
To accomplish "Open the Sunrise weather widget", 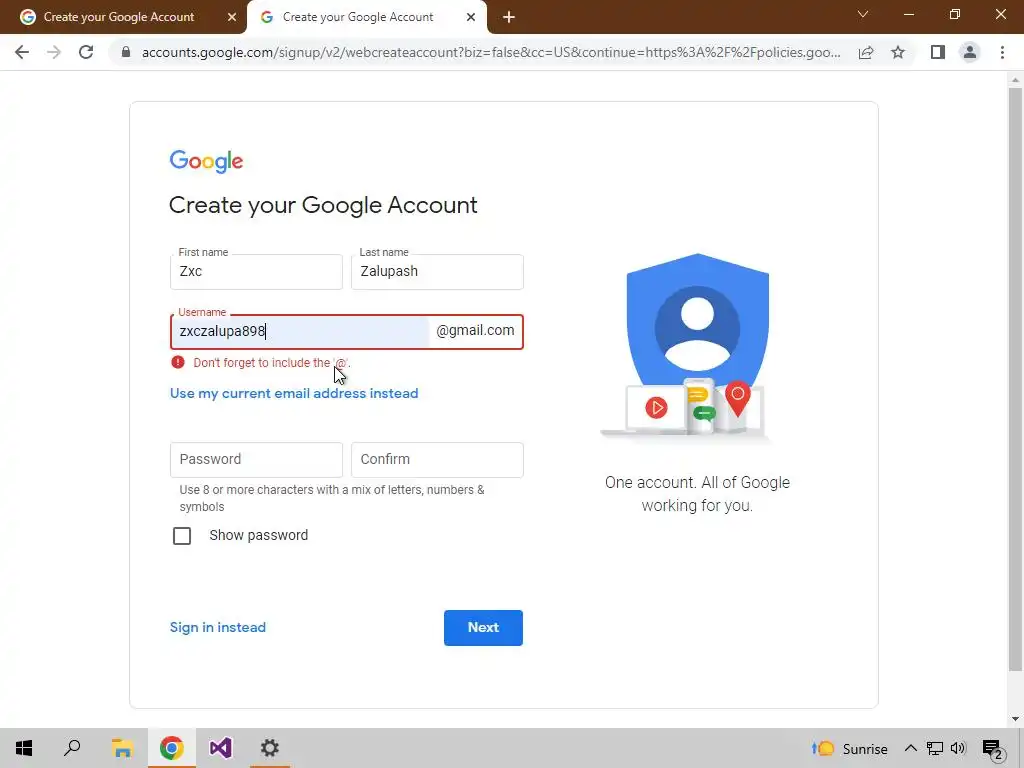I will [849, 748].
